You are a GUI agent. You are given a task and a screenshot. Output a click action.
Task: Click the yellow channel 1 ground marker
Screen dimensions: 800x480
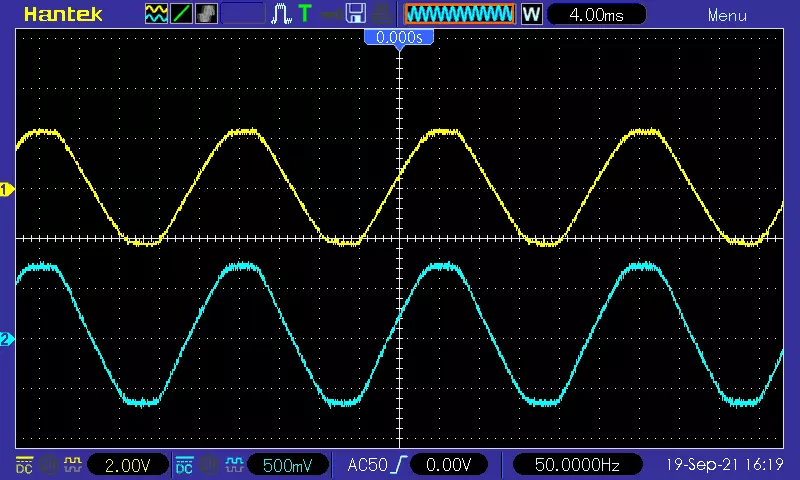coord(7,190)
